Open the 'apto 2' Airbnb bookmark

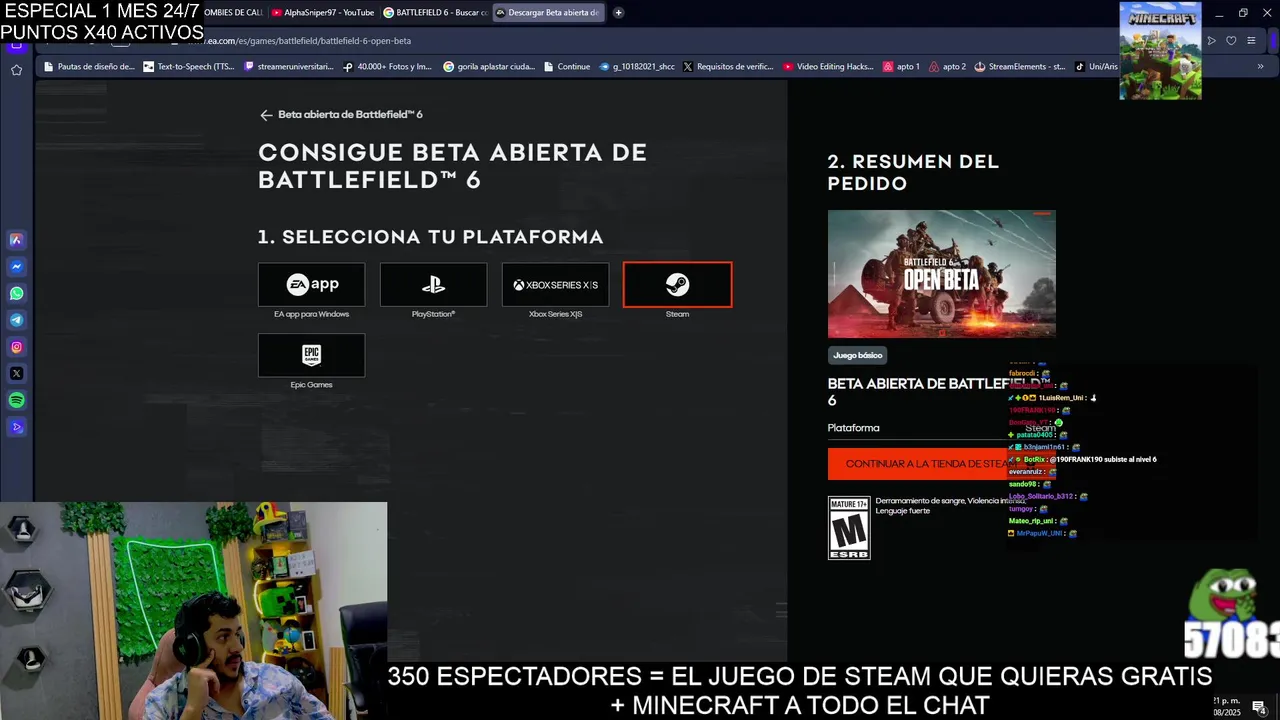pyautogui.click(x=947, y=67)
